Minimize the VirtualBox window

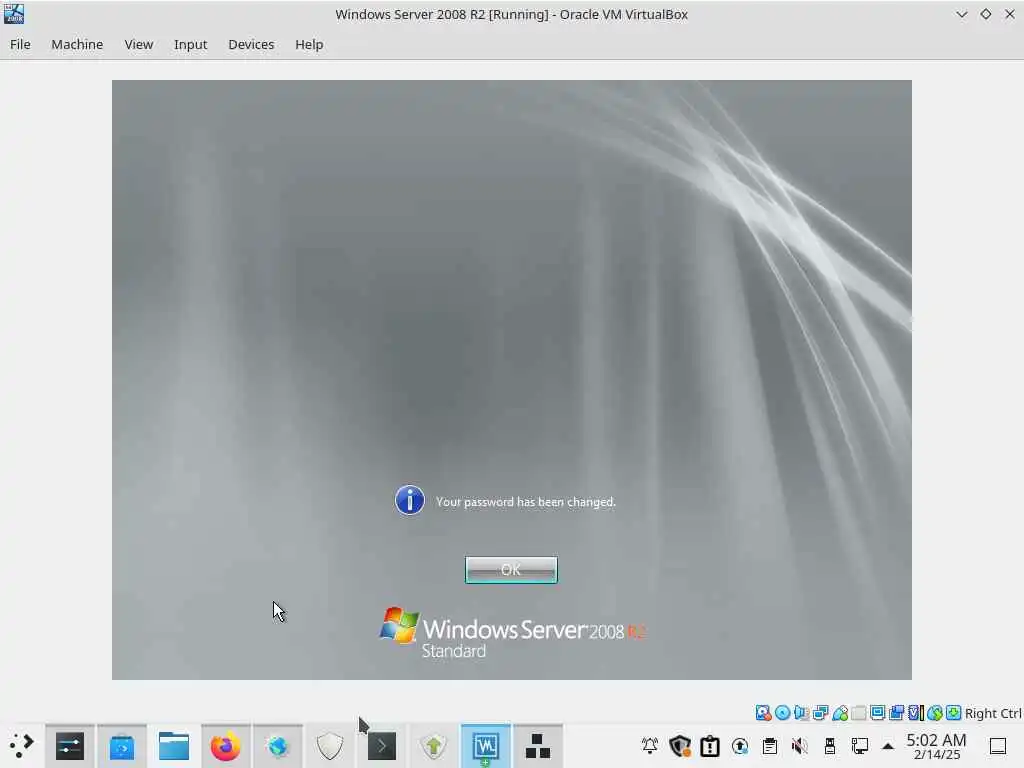[x=961, y=14]
